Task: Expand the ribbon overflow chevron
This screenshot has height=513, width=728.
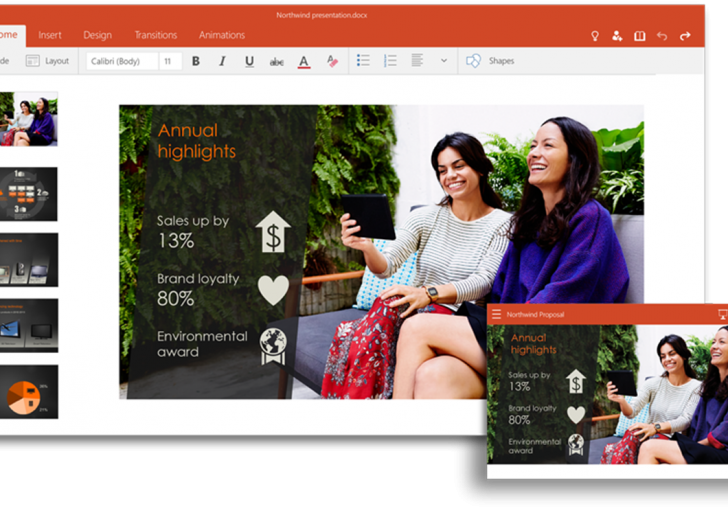Action: [444, 61]
